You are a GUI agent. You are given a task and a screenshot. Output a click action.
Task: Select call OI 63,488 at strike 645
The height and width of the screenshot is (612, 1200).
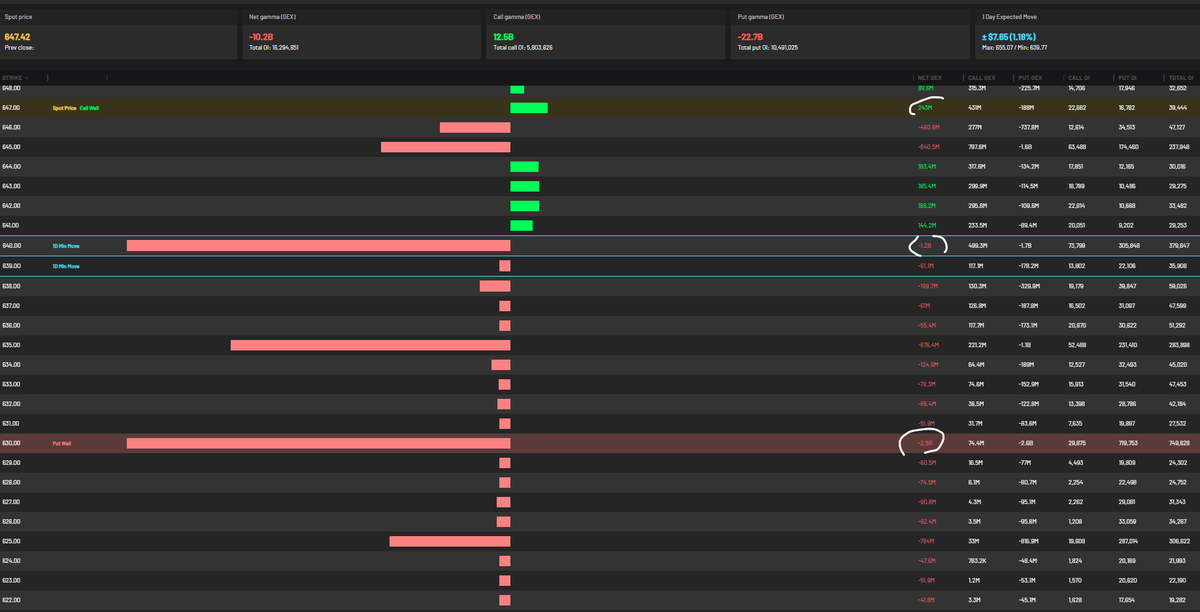coord(1077,147)
